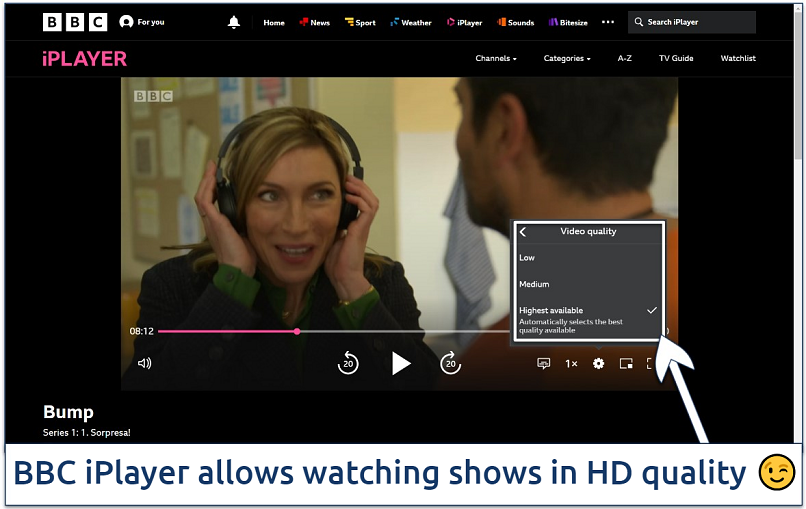Click the search magnifier icon
Viewport: 806px width, 509px height.
638,22
